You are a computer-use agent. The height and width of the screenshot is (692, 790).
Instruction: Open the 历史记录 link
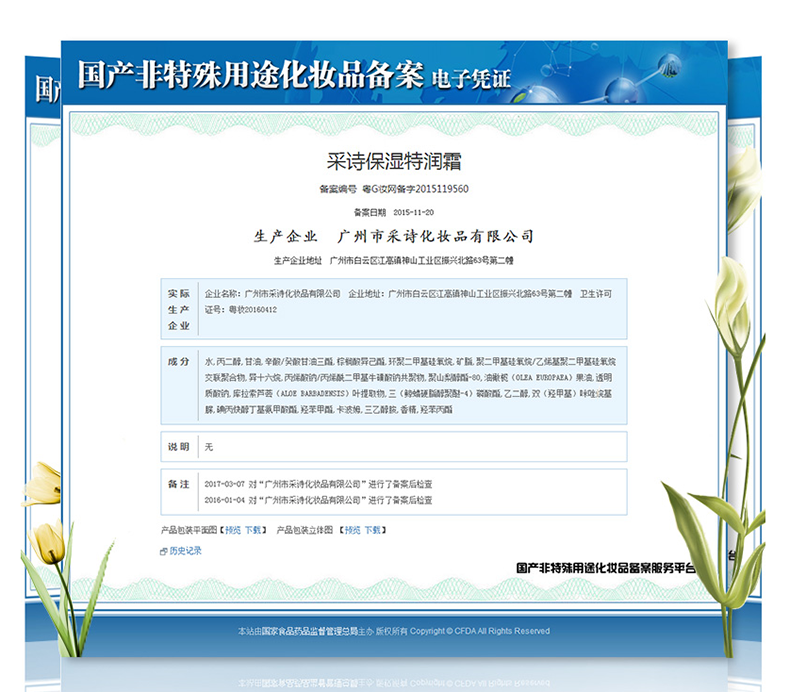[185, 551]
